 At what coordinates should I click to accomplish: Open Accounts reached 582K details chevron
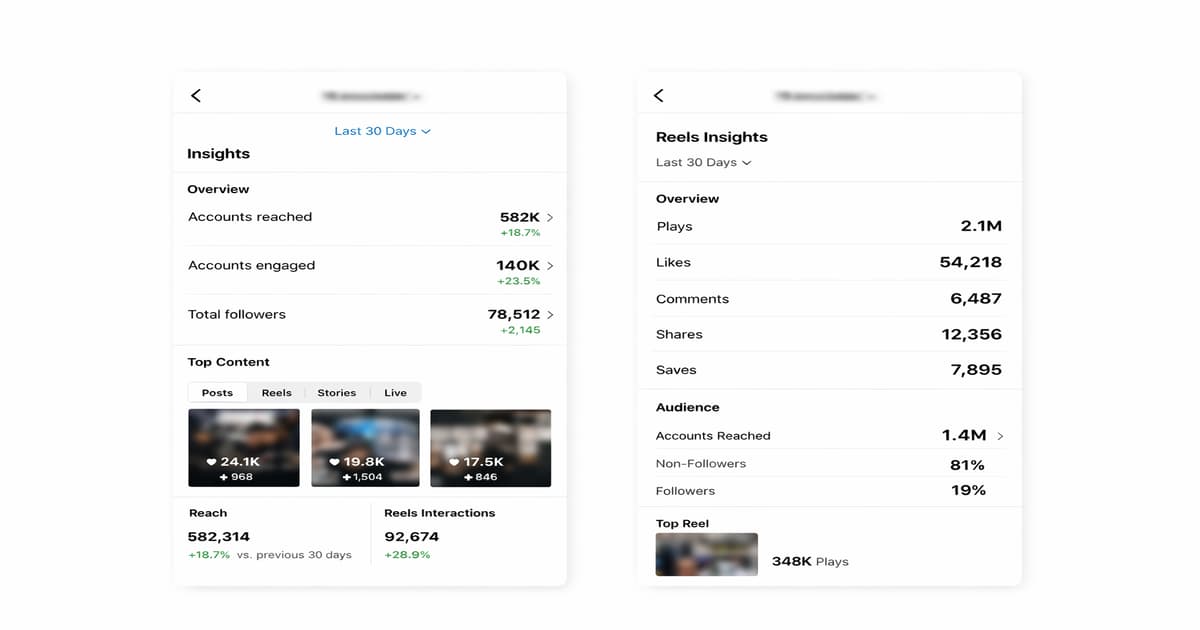point(550,217)
